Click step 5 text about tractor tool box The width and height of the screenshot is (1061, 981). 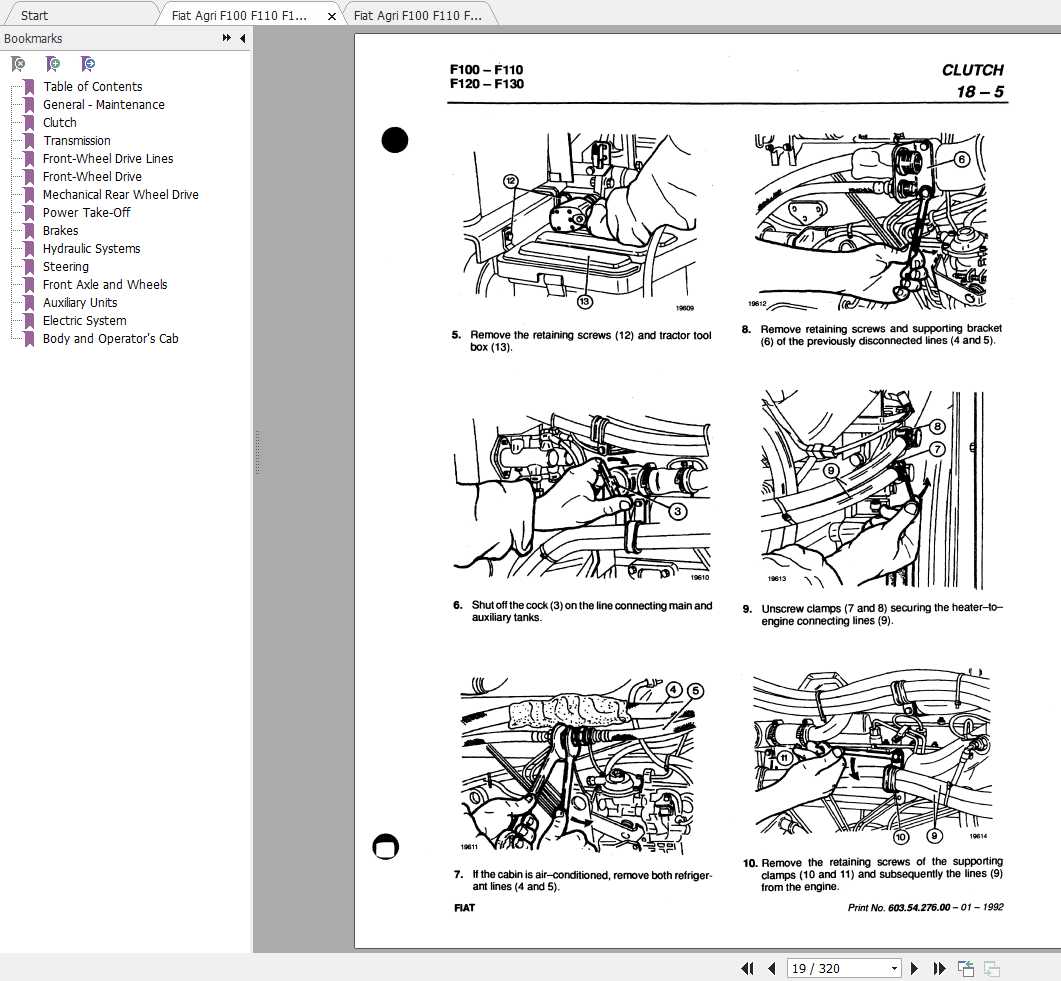click(x=582, y=341)
